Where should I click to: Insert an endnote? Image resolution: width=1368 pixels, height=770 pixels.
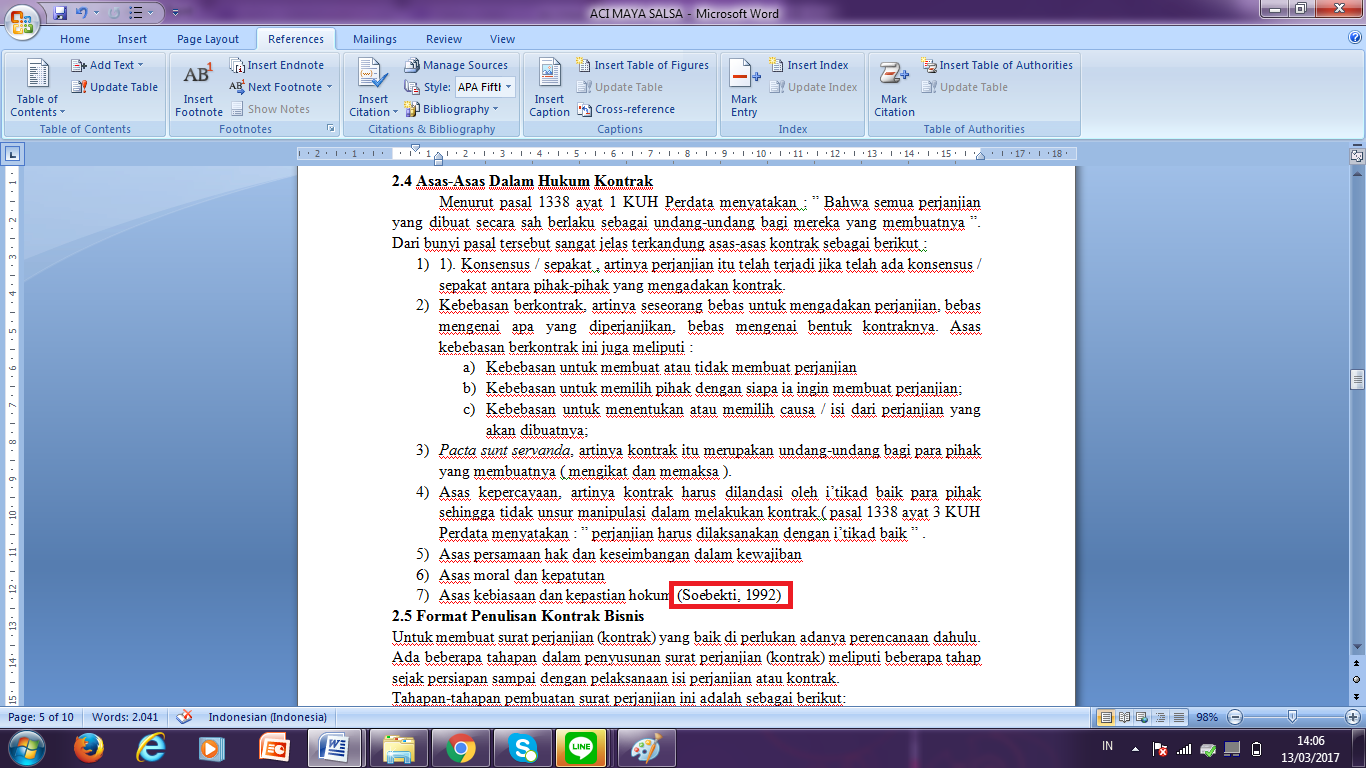(281, 64)
